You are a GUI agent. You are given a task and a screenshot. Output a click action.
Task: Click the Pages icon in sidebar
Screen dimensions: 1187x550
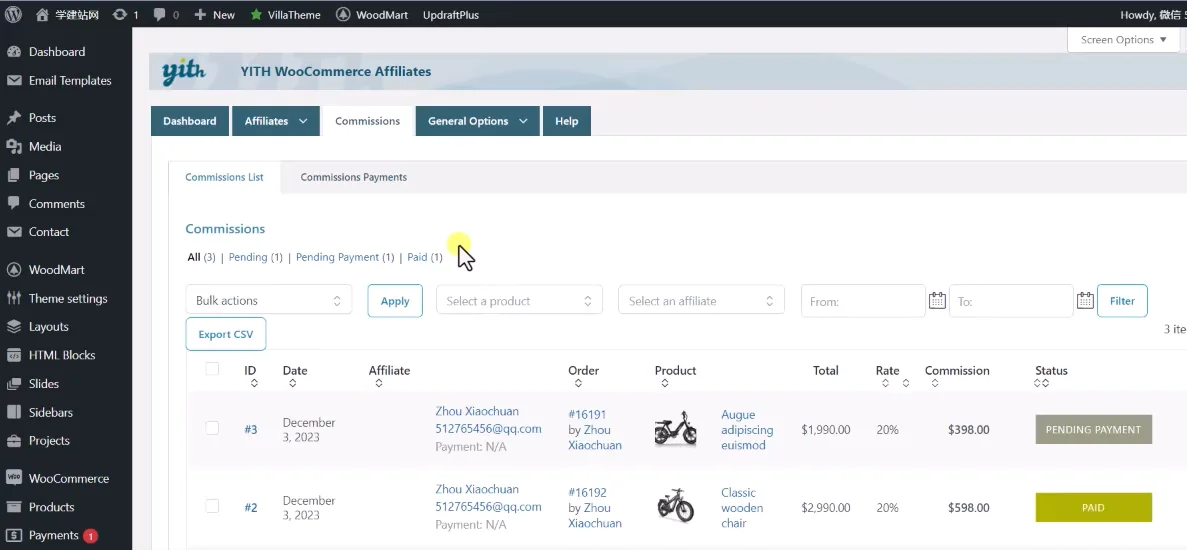pyautogui.click(x=14, y=175)
